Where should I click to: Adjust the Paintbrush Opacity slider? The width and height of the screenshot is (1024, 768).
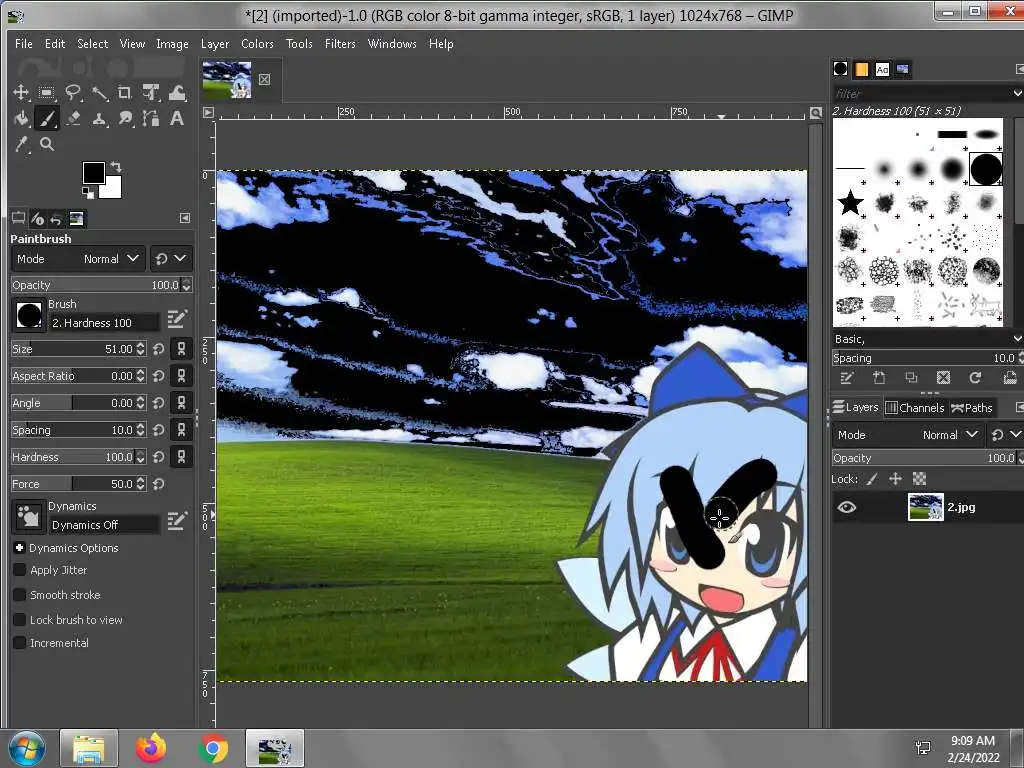(x=95, y=285)
